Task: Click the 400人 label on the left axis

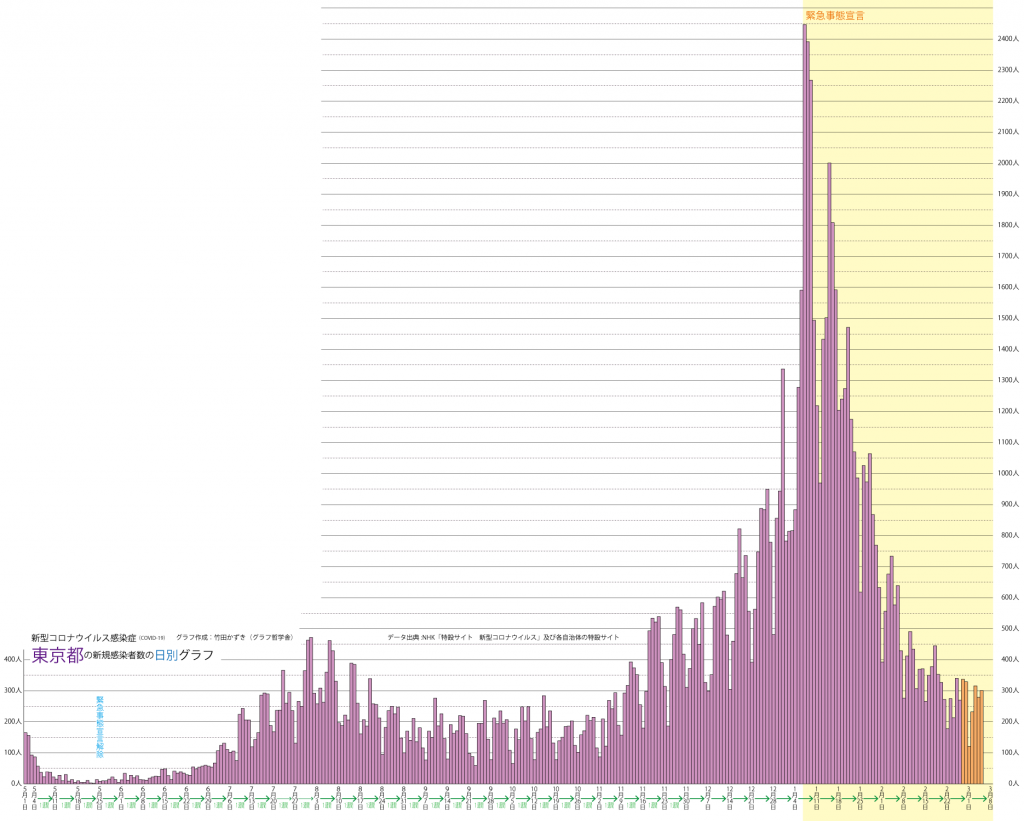Action: pos(11,659)
